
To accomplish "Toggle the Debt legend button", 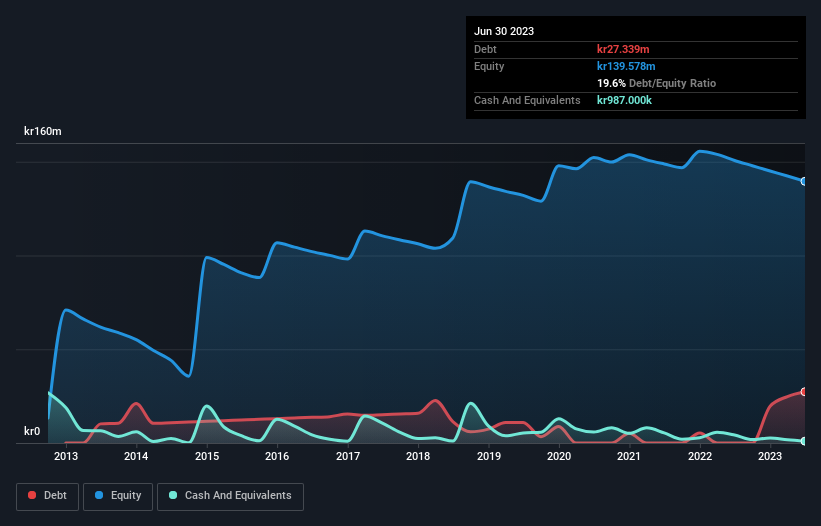I will [47, 496].
